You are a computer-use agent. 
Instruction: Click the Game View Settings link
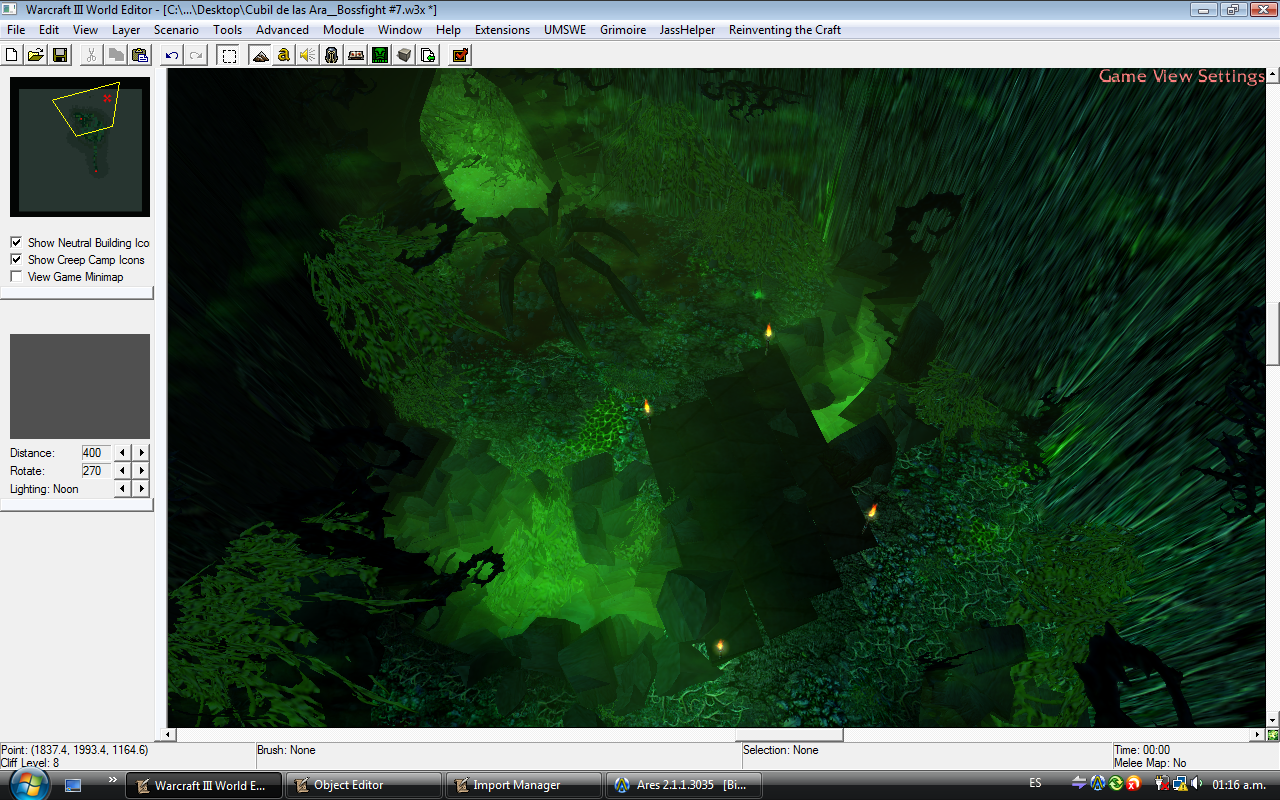(1181, 76)
